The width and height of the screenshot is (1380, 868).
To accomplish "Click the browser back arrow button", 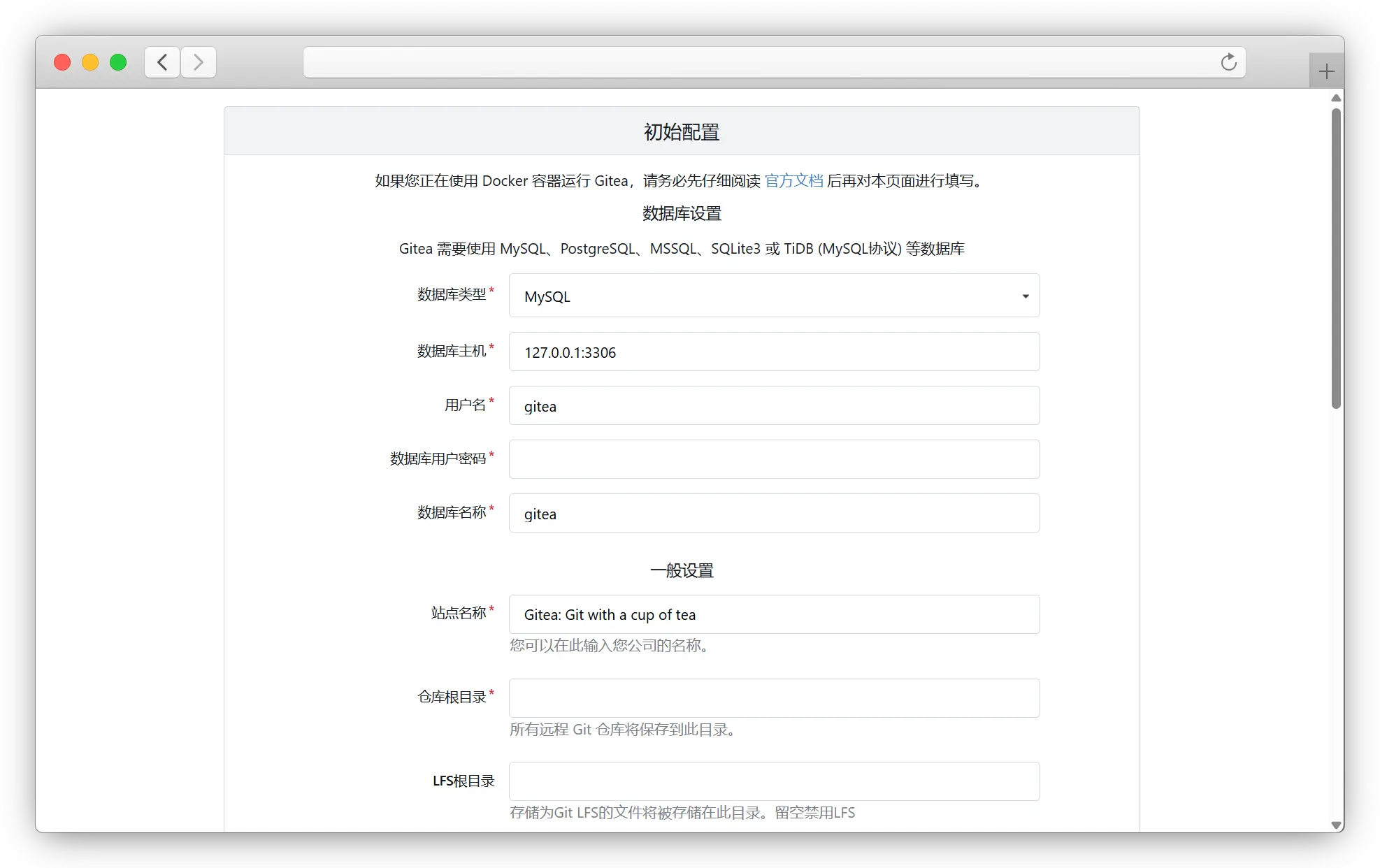I will (162, 63).
